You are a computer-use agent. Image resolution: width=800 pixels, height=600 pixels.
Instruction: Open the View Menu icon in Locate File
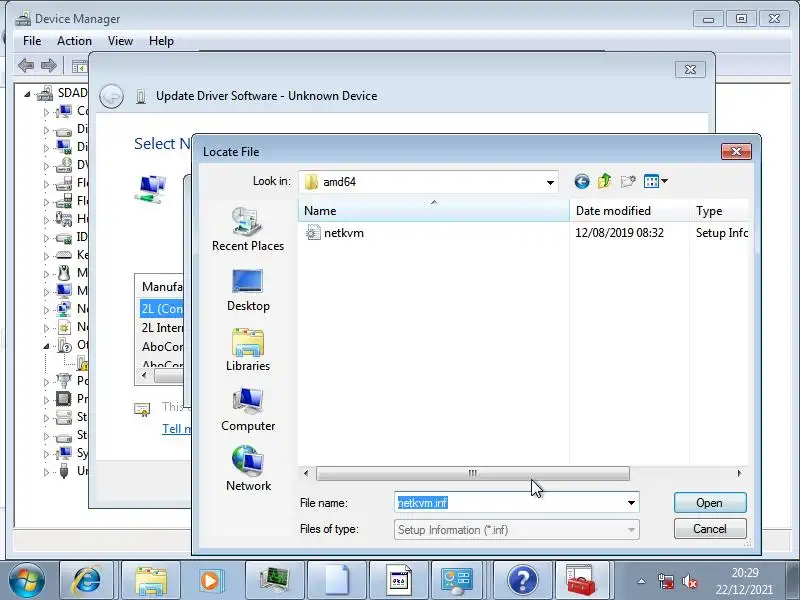point(651,181)
